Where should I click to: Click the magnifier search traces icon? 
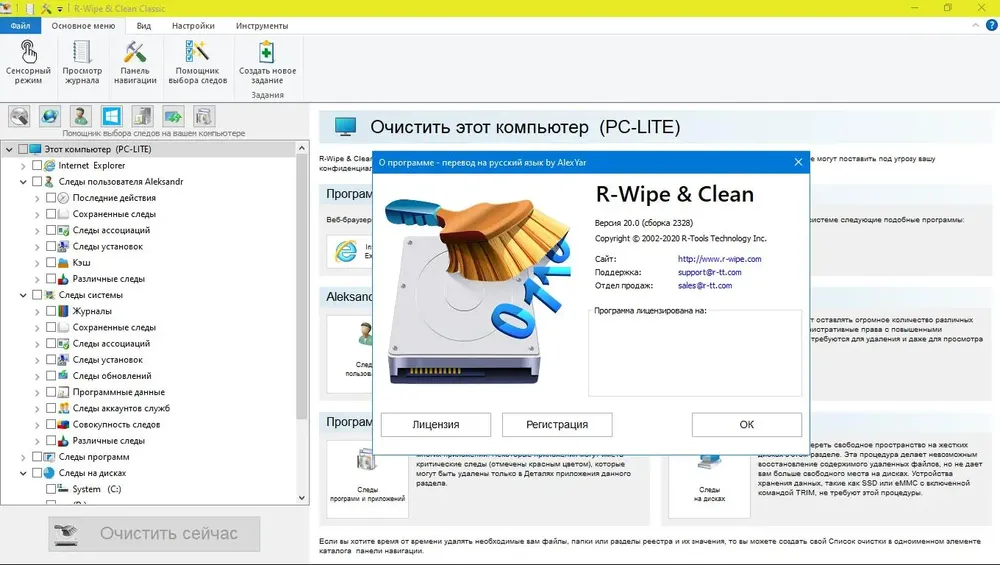[19, 117]
